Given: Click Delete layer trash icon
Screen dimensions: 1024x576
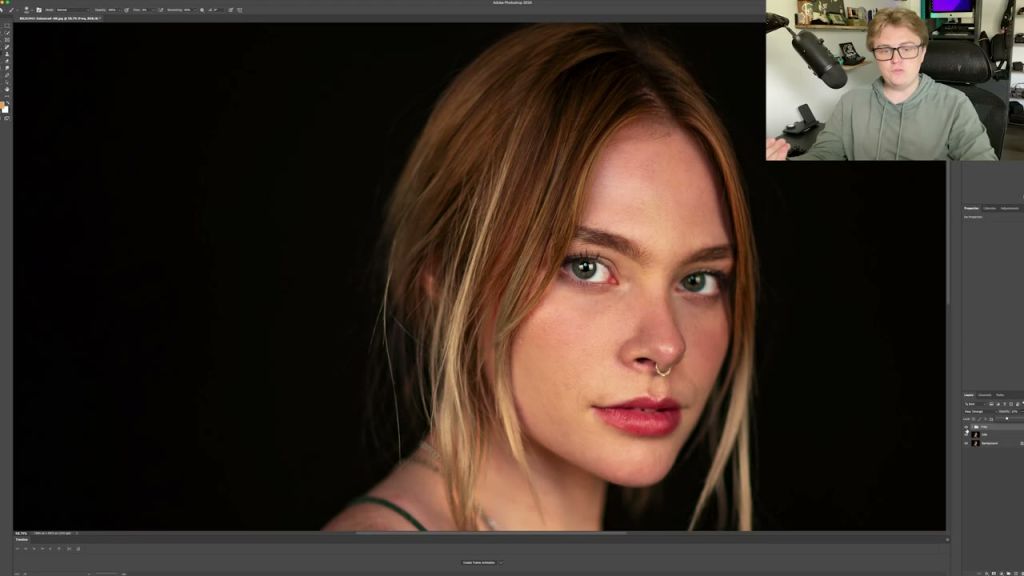Looking at the screenshot, I should click(x=1022, y=573).
